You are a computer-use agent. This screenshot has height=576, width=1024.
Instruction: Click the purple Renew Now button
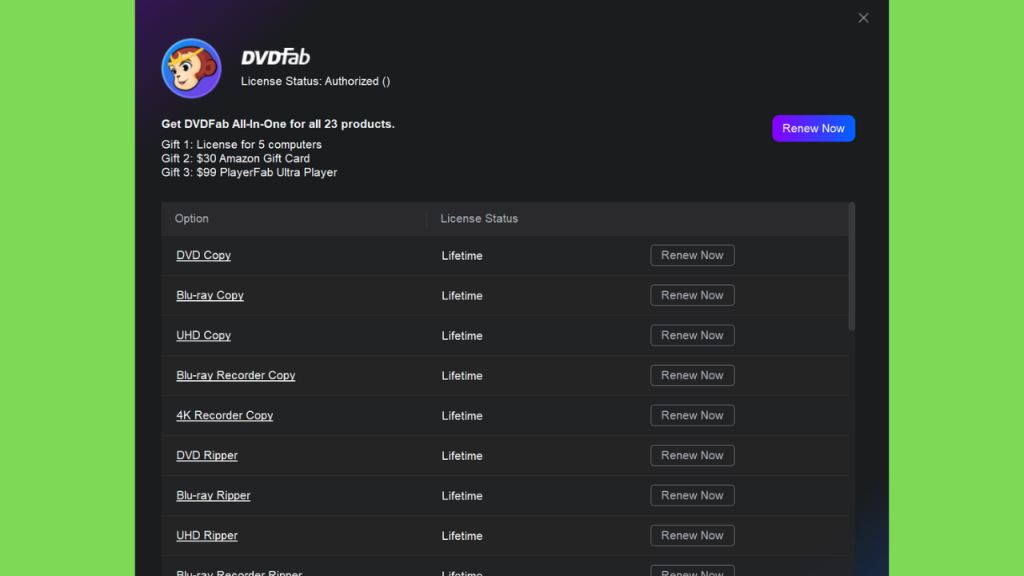[813, 129]
